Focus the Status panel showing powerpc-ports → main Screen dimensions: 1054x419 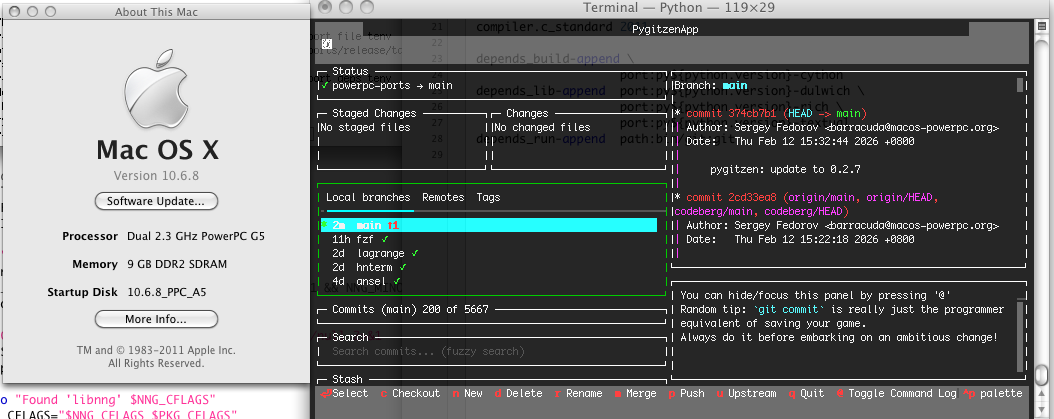click(x=491, y=85)
